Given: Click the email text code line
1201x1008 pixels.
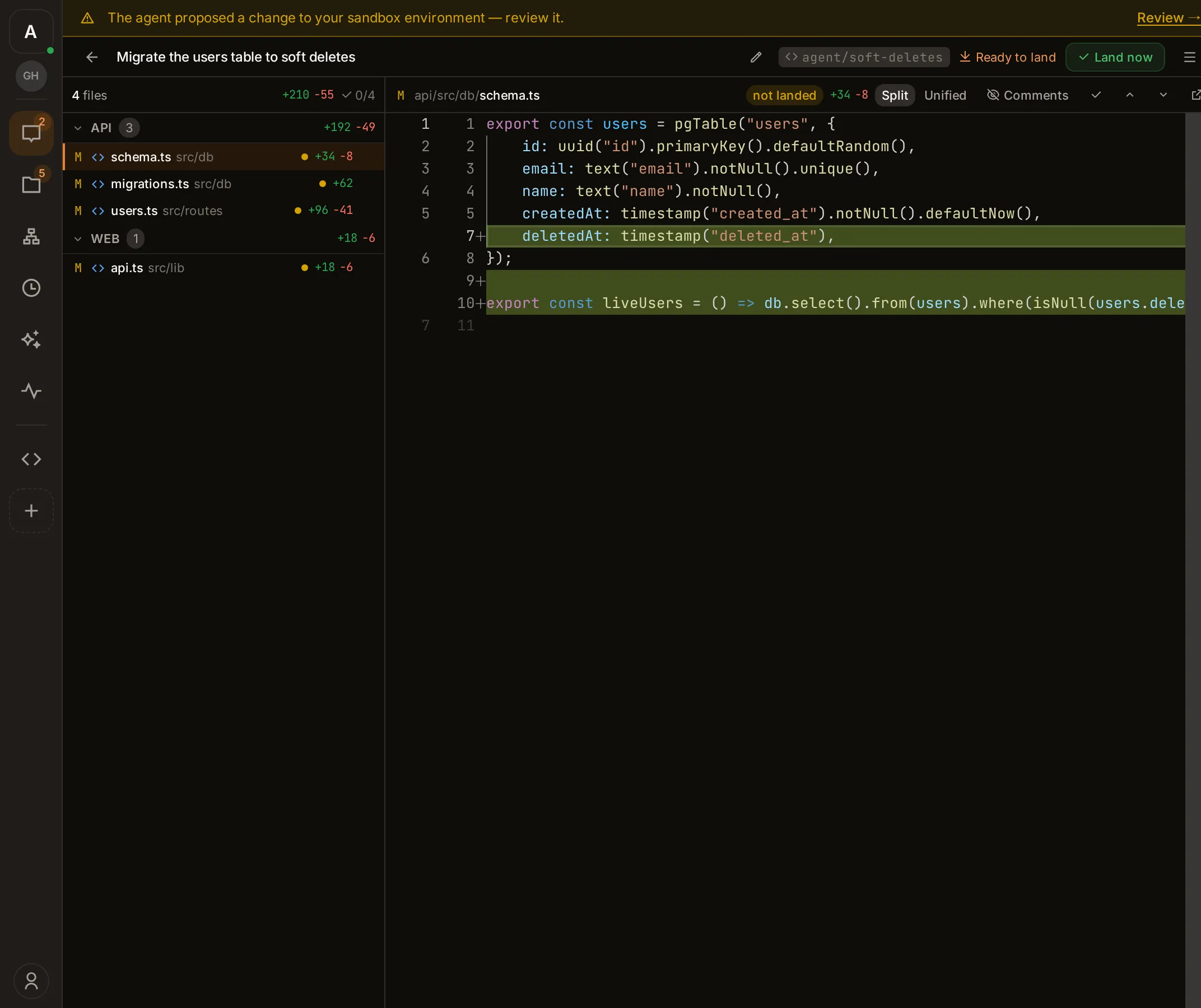Looking at the screenshot, I should [x=700, y=169].
